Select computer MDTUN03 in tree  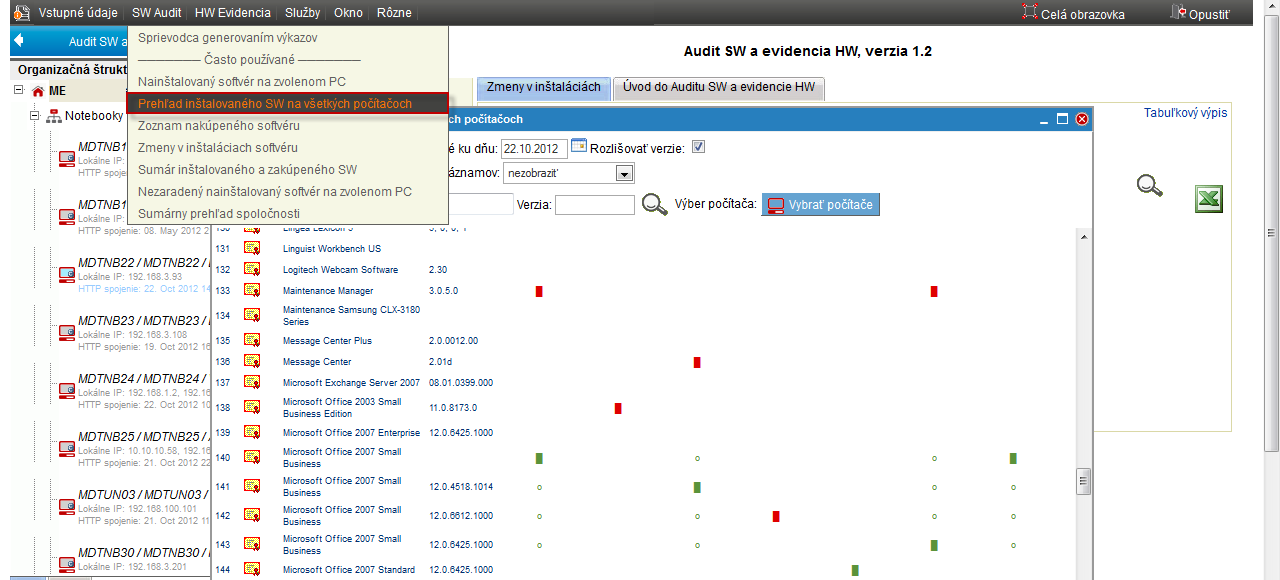coord(143,495)
